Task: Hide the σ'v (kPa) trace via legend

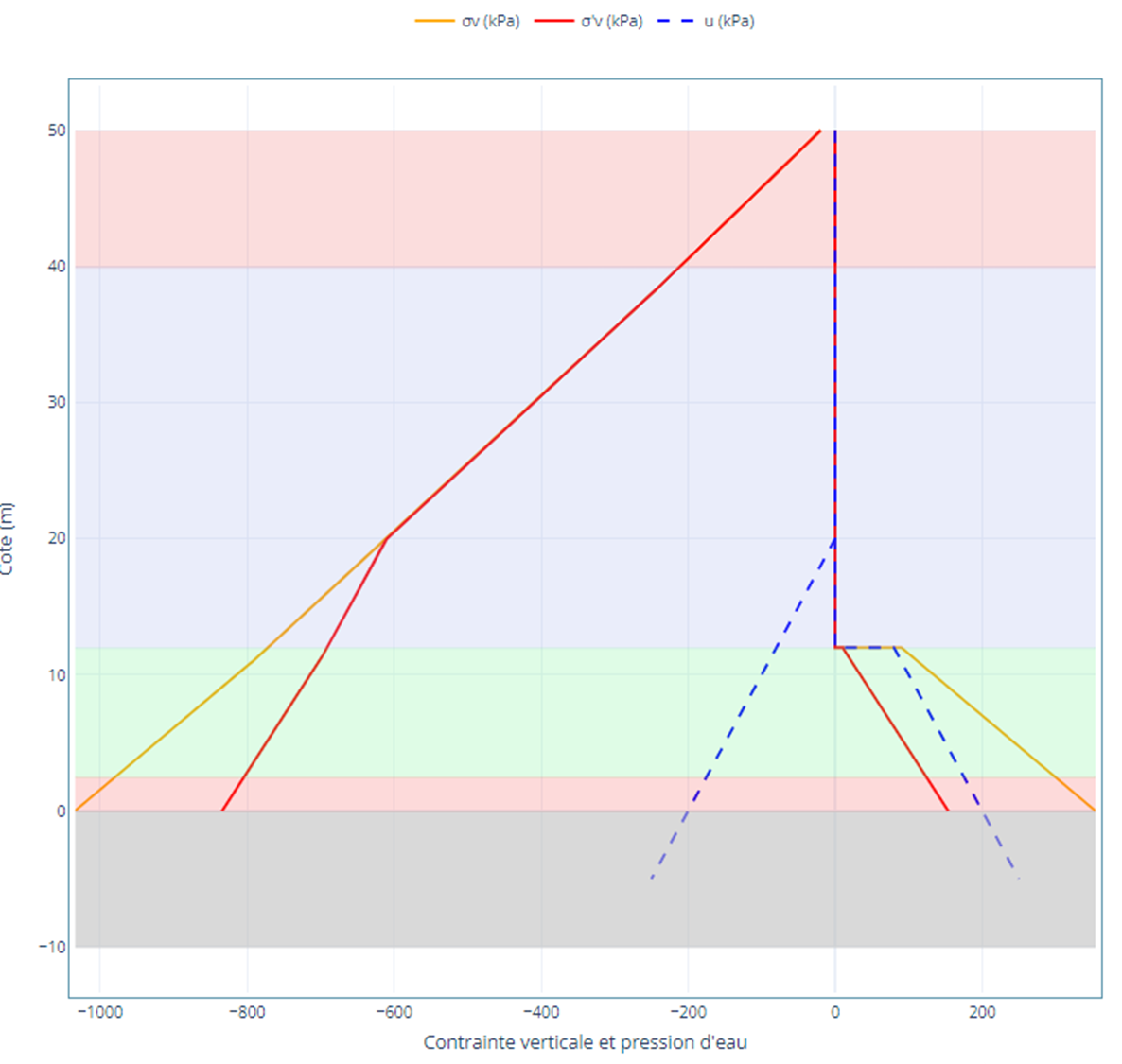Action: (611, 21)
